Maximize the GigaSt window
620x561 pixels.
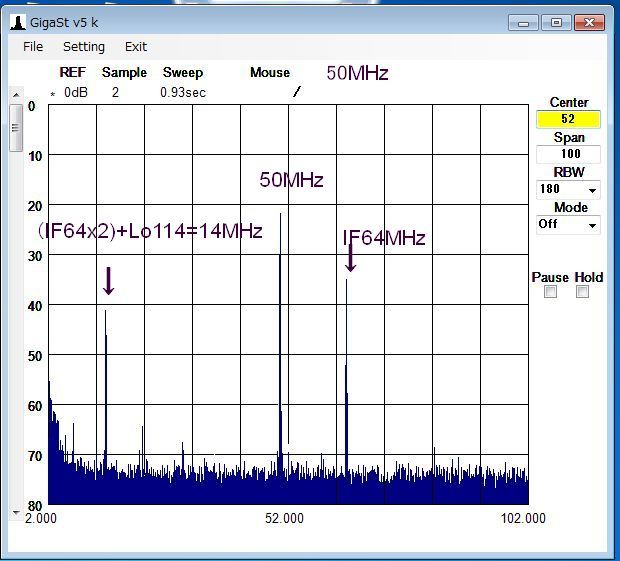coord(556,23)
